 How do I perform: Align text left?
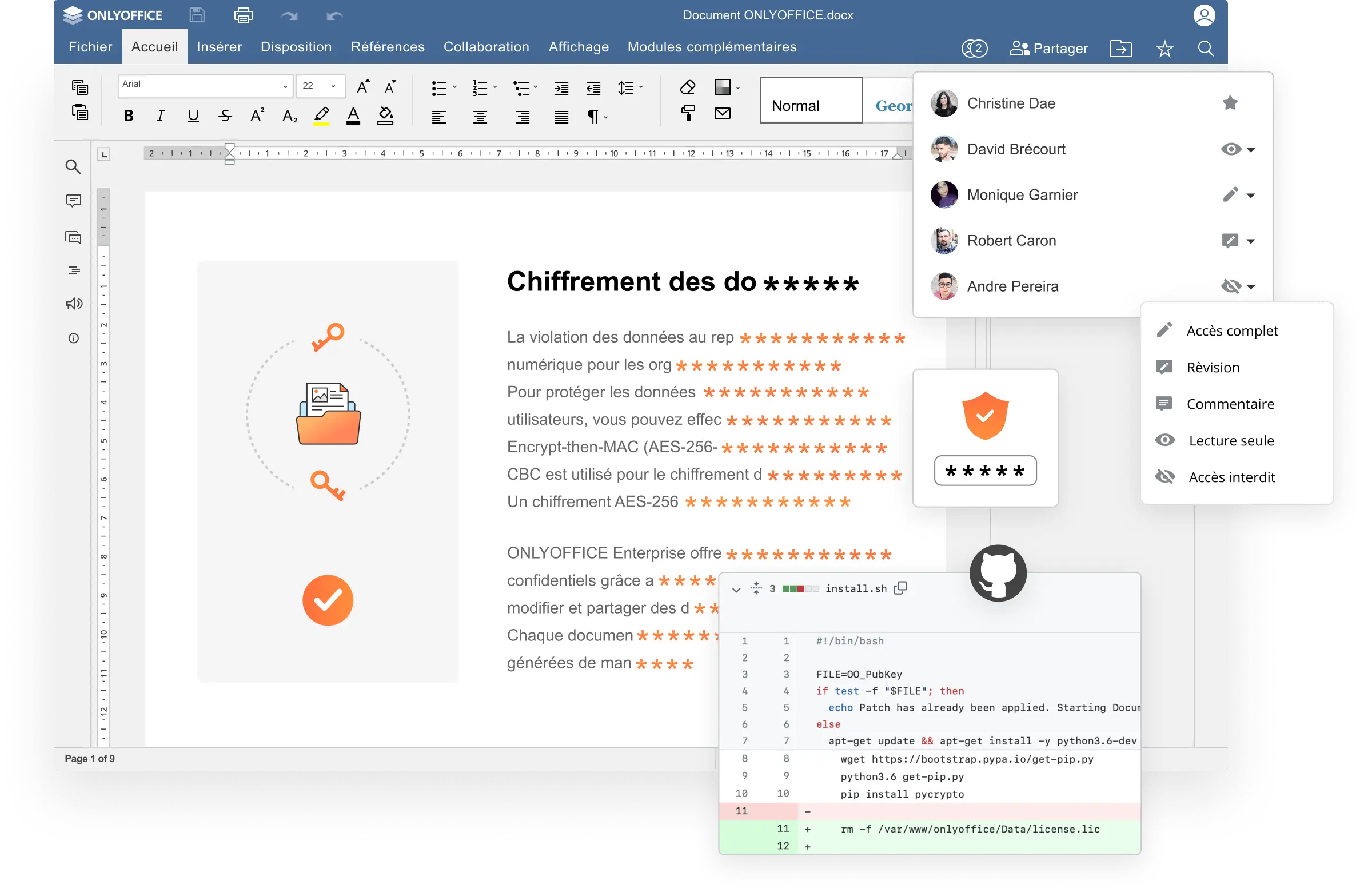point(438,117)
